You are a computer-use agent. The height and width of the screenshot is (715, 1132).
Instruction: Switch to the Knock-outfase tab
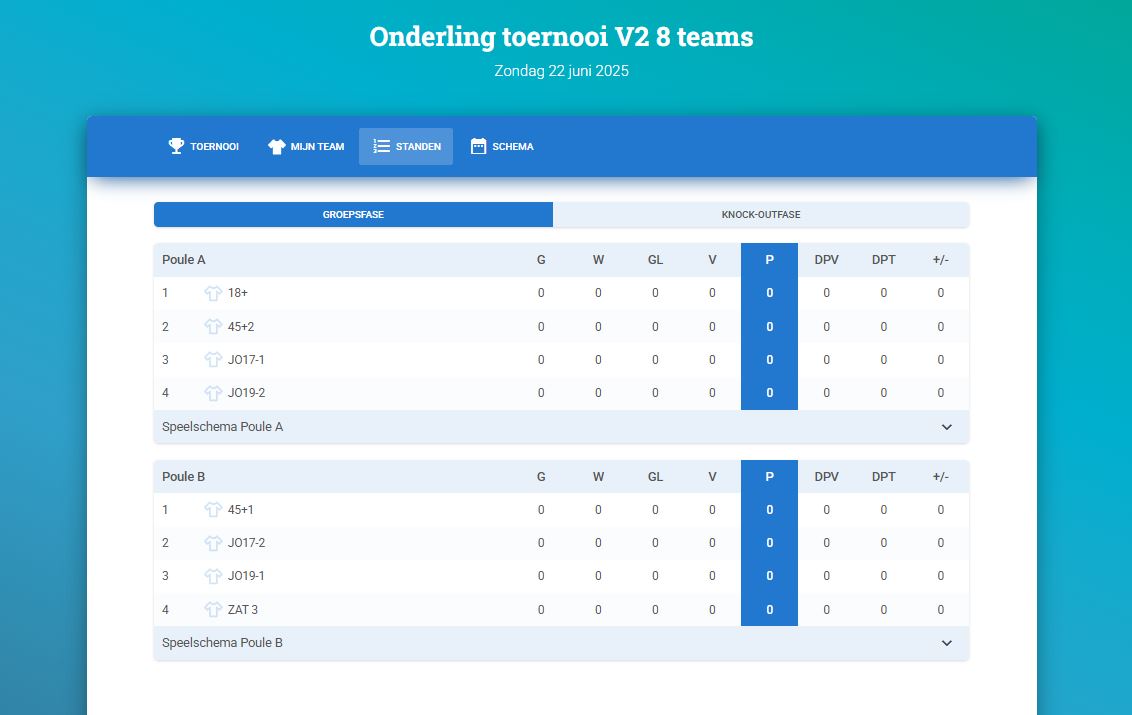[x=760, y=215]
